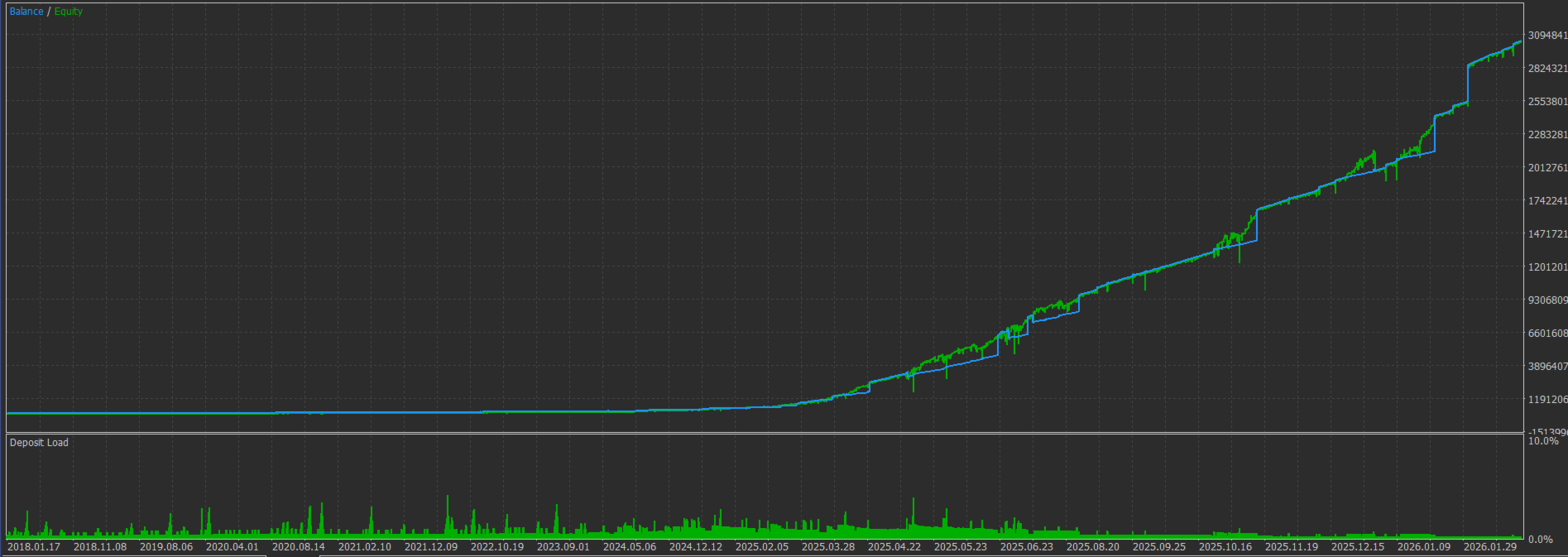Select the 2020.08.14 date marker
1568x557 pixels.
click(x=299, y=547)
